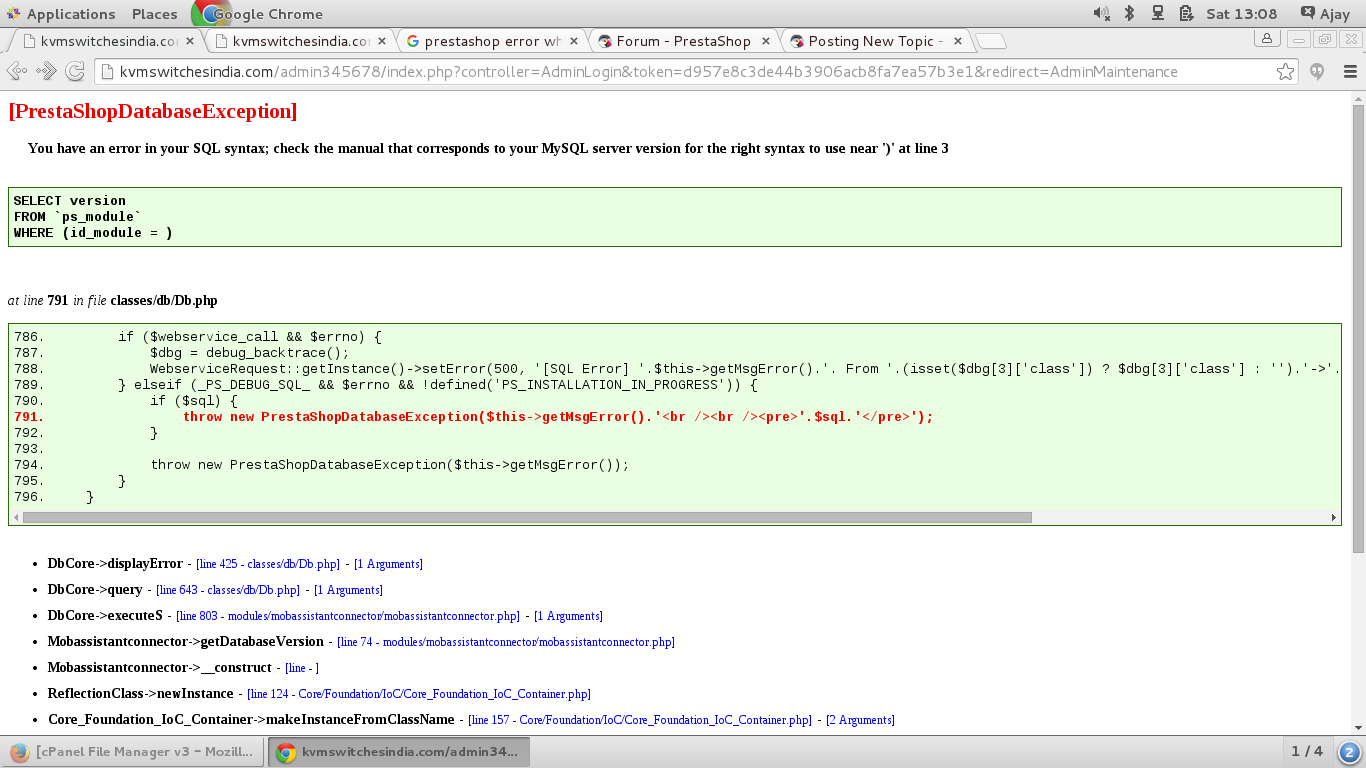Click the code block scroll left arrow
This screenshot has width=1366, height=768.
(x=16, y=518)
